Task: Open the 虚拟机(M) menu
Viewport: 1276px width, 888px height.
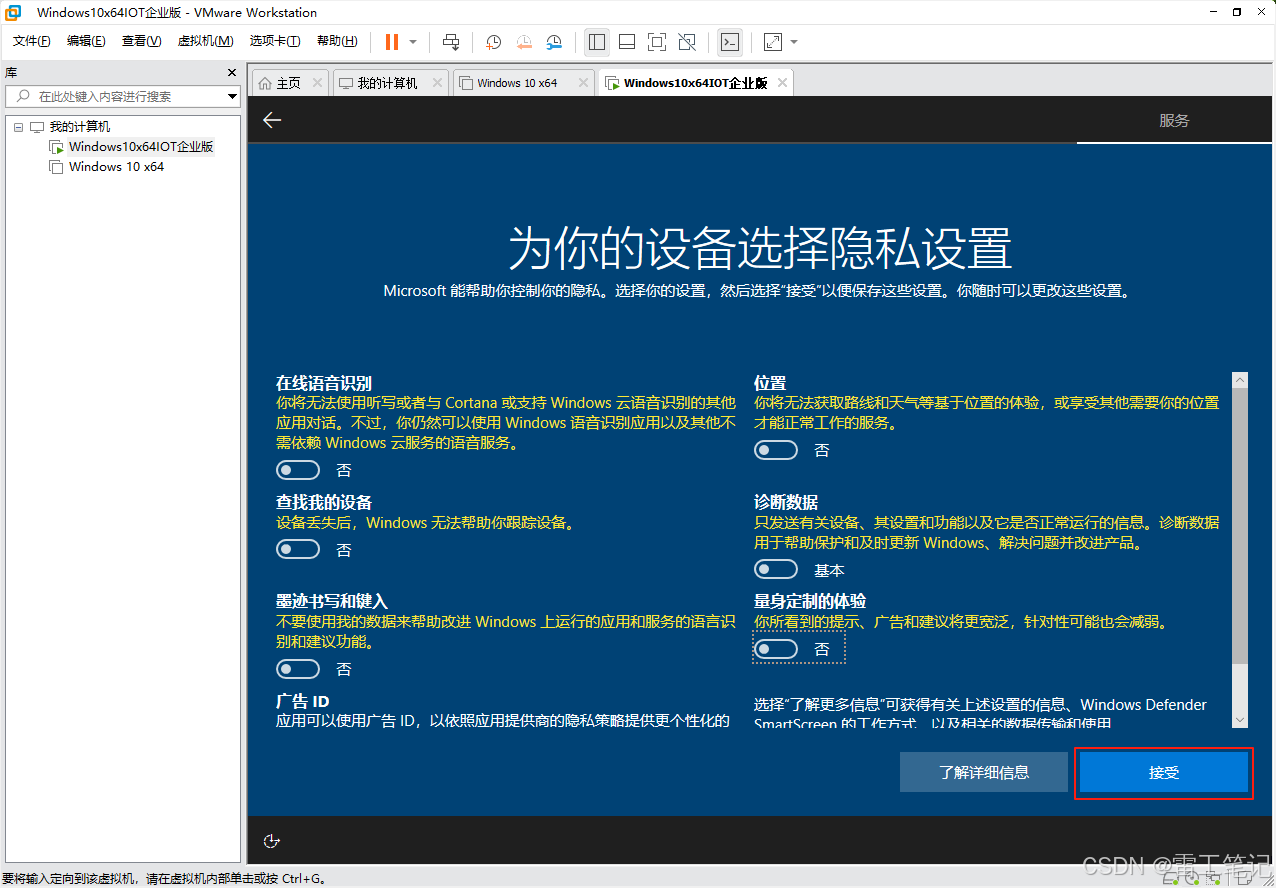Action: coord(205,41)
